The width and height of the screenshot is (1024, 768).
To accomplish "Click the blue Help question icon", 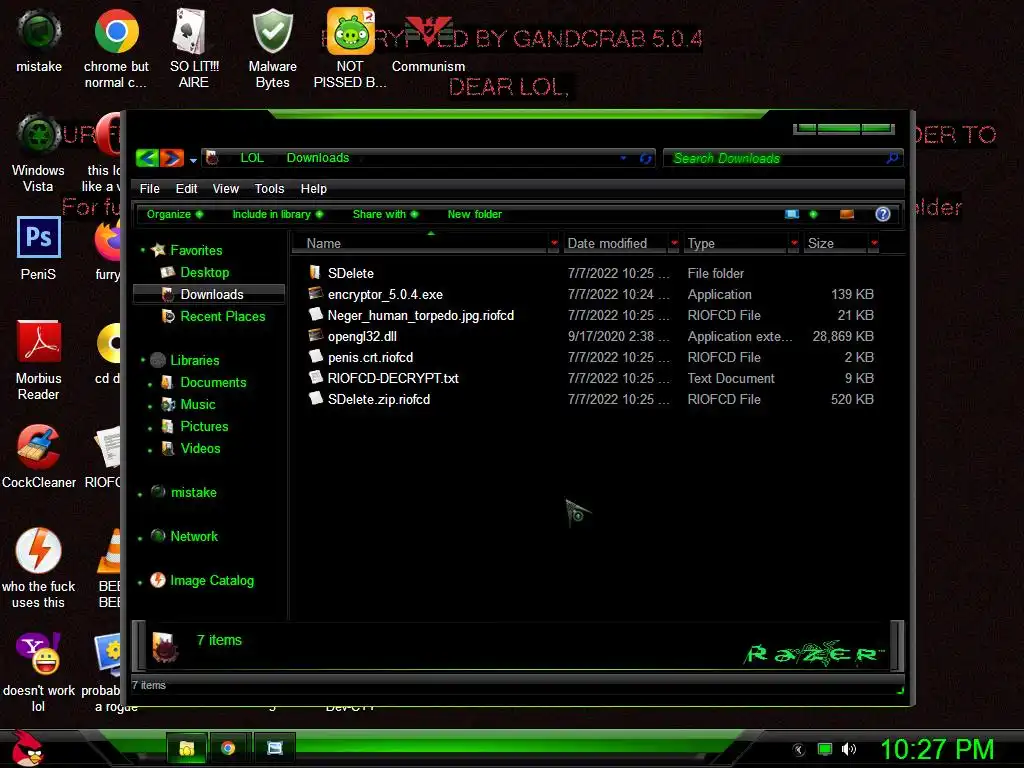I will [882, 214].
